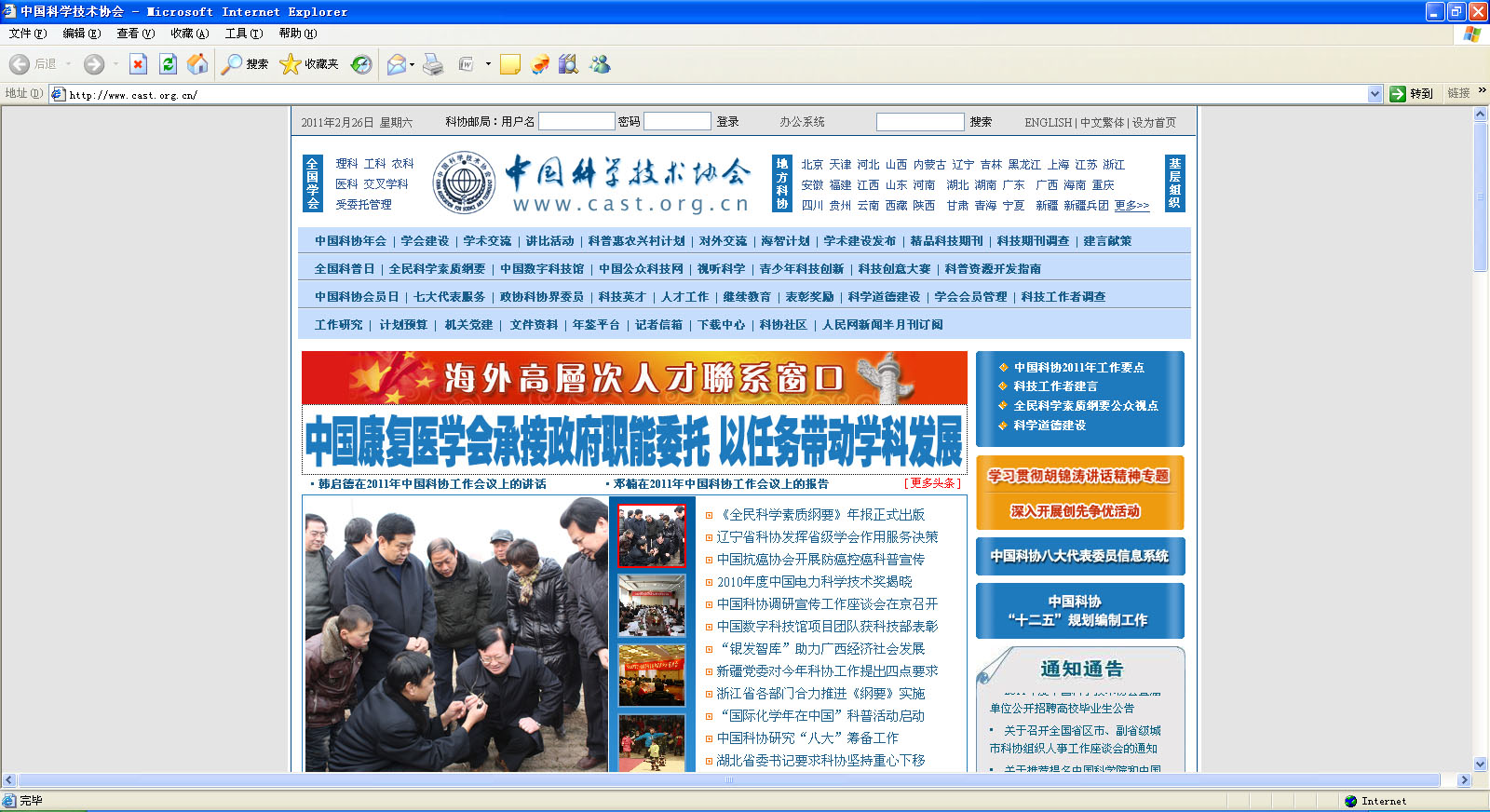The height and width of the screenshot is (812, 1490).
Task: Open the 工具(T) menu
Action: click(244, 34)
